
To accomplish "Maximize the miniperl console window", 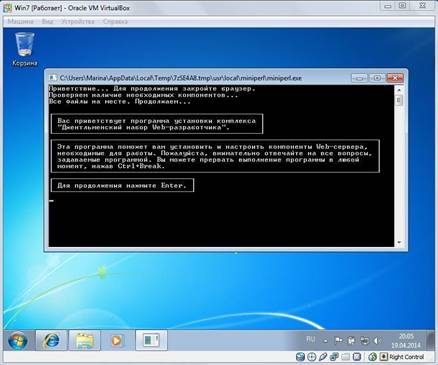I will (377, 78).
